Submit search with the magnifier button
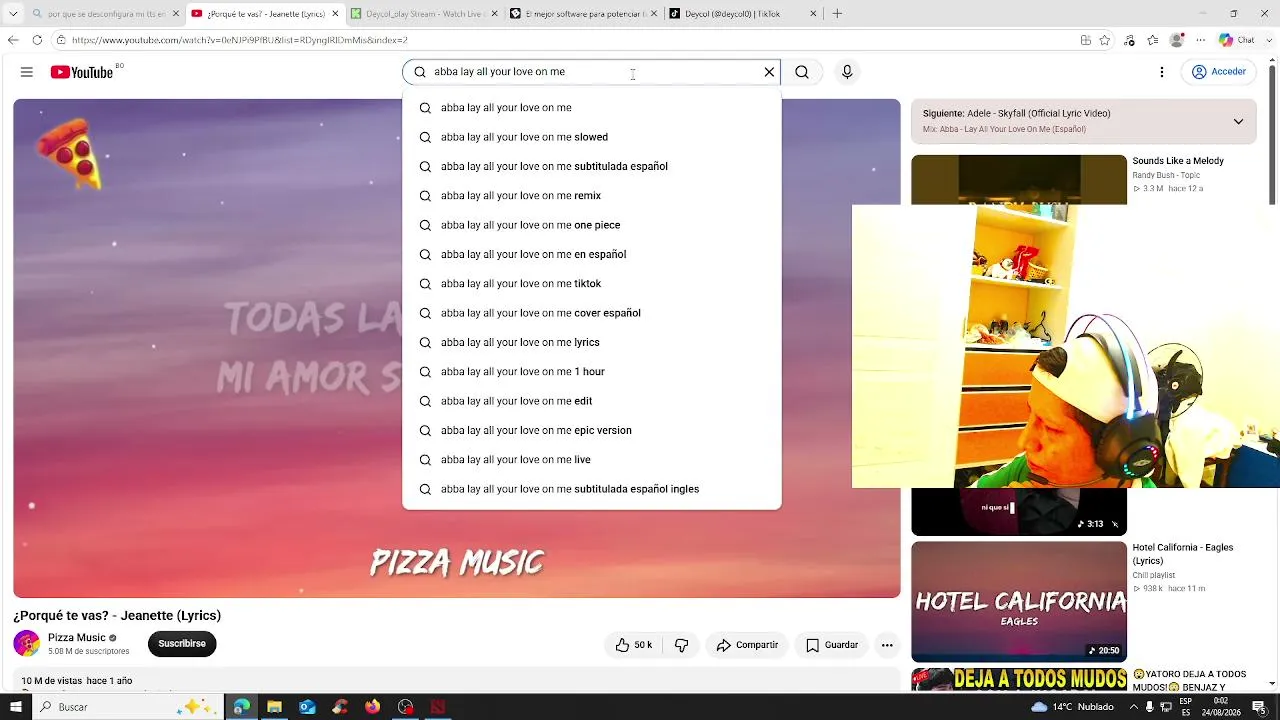 click(x=802, y=72)
